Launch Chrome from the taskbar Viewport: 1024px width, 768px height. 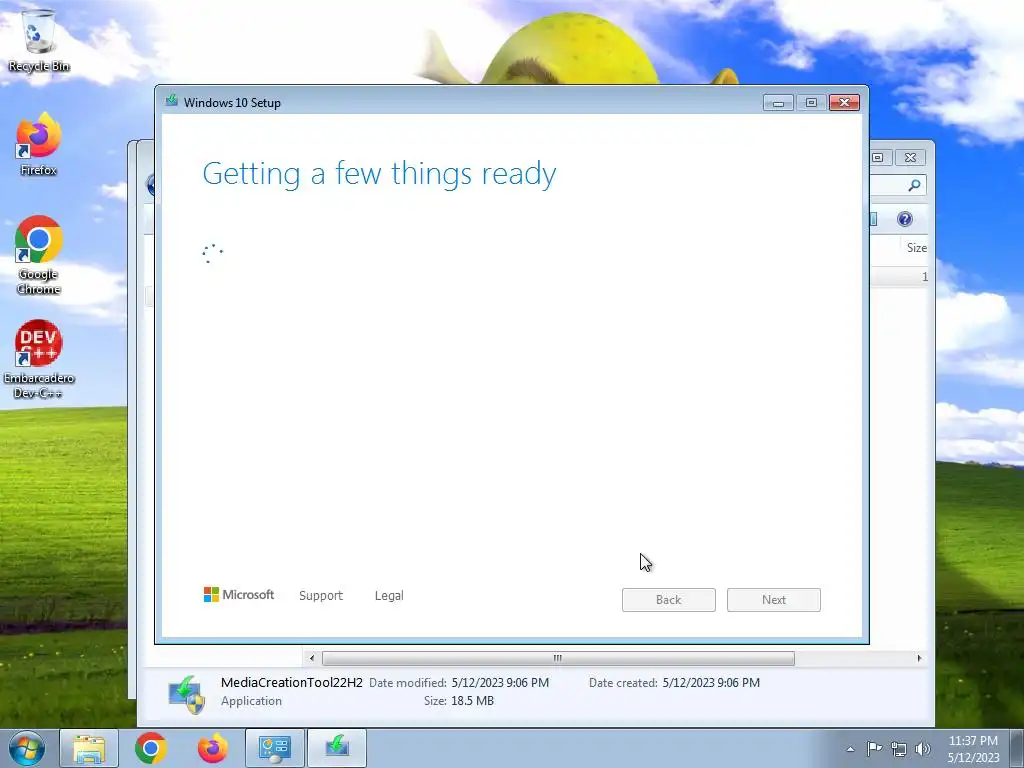click(151, 748)
